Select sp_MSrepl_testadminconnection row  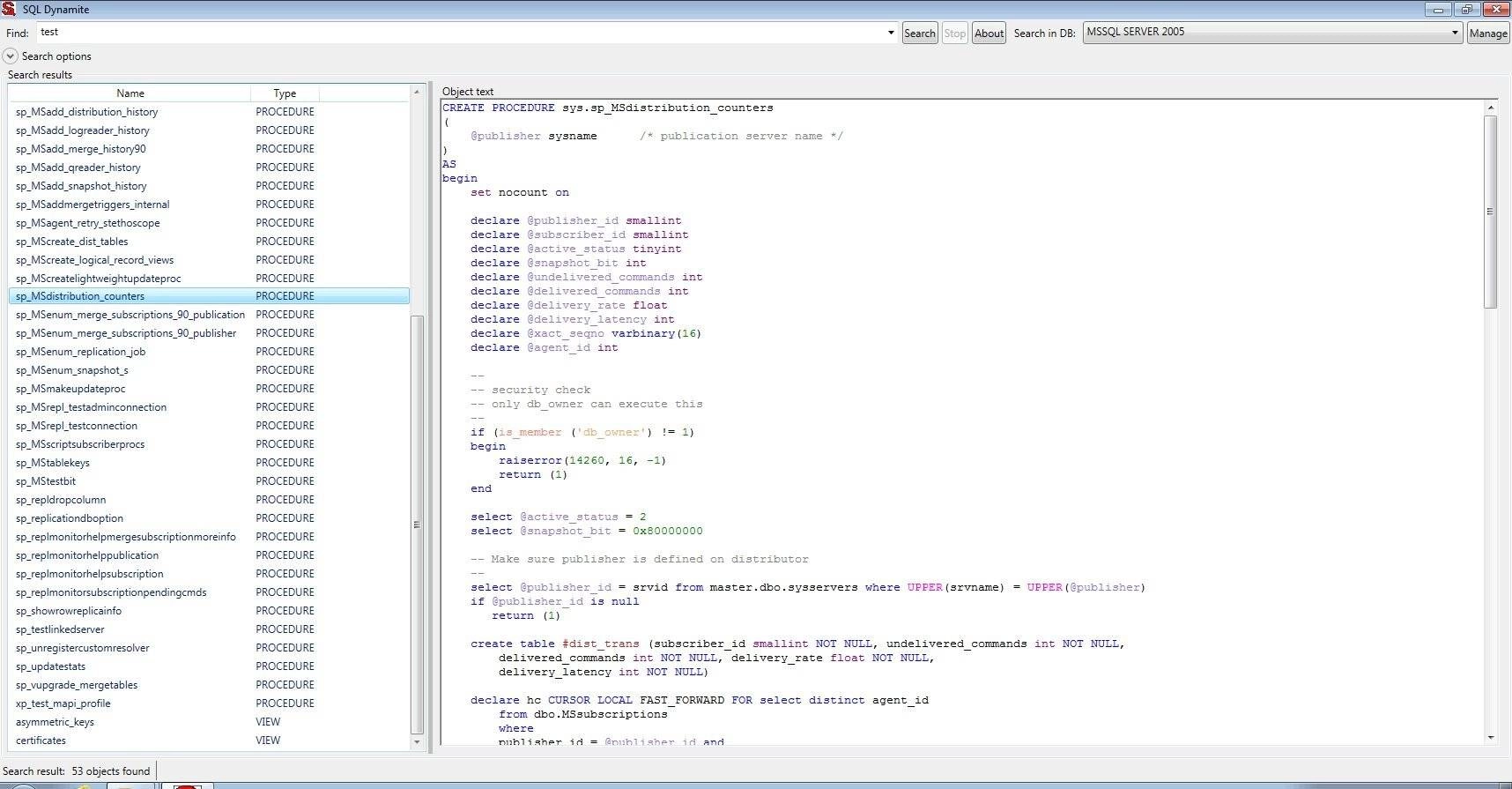click(x=210, y=407)
